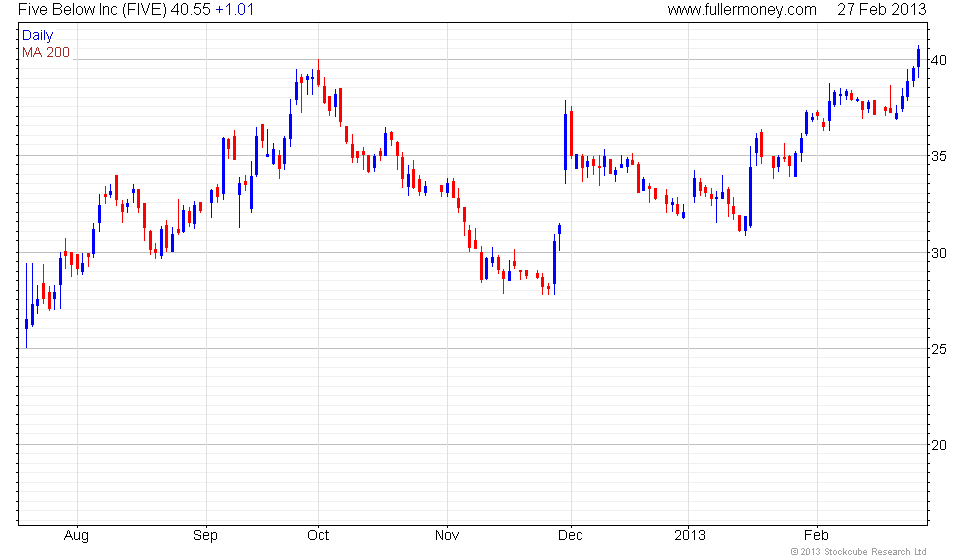Jump to the Dec time axis marker
Viewport: 980px width, 560px height.
pos(571,535)
